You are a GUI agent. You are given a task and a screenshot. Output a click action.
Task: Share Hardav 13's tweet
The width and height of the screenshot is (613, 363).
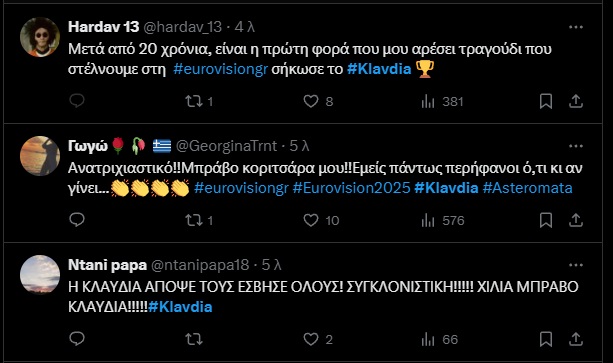(575, 101)
